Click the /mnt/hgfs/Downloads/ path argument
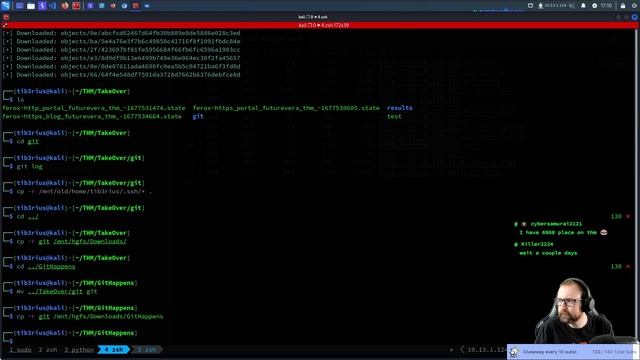The height and width of the screenshot is (360, 640). coord(90,242)
